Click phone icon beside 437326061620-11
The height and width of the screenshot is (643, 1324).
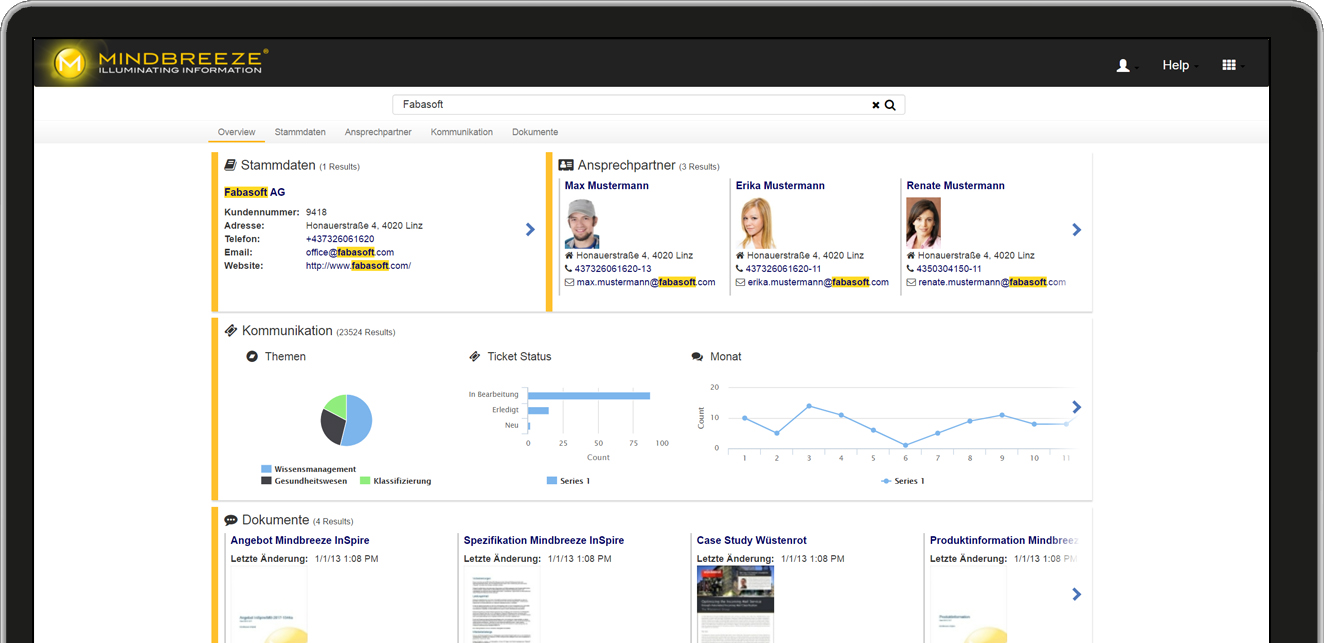pyautogui.click(x=740, y=269)
